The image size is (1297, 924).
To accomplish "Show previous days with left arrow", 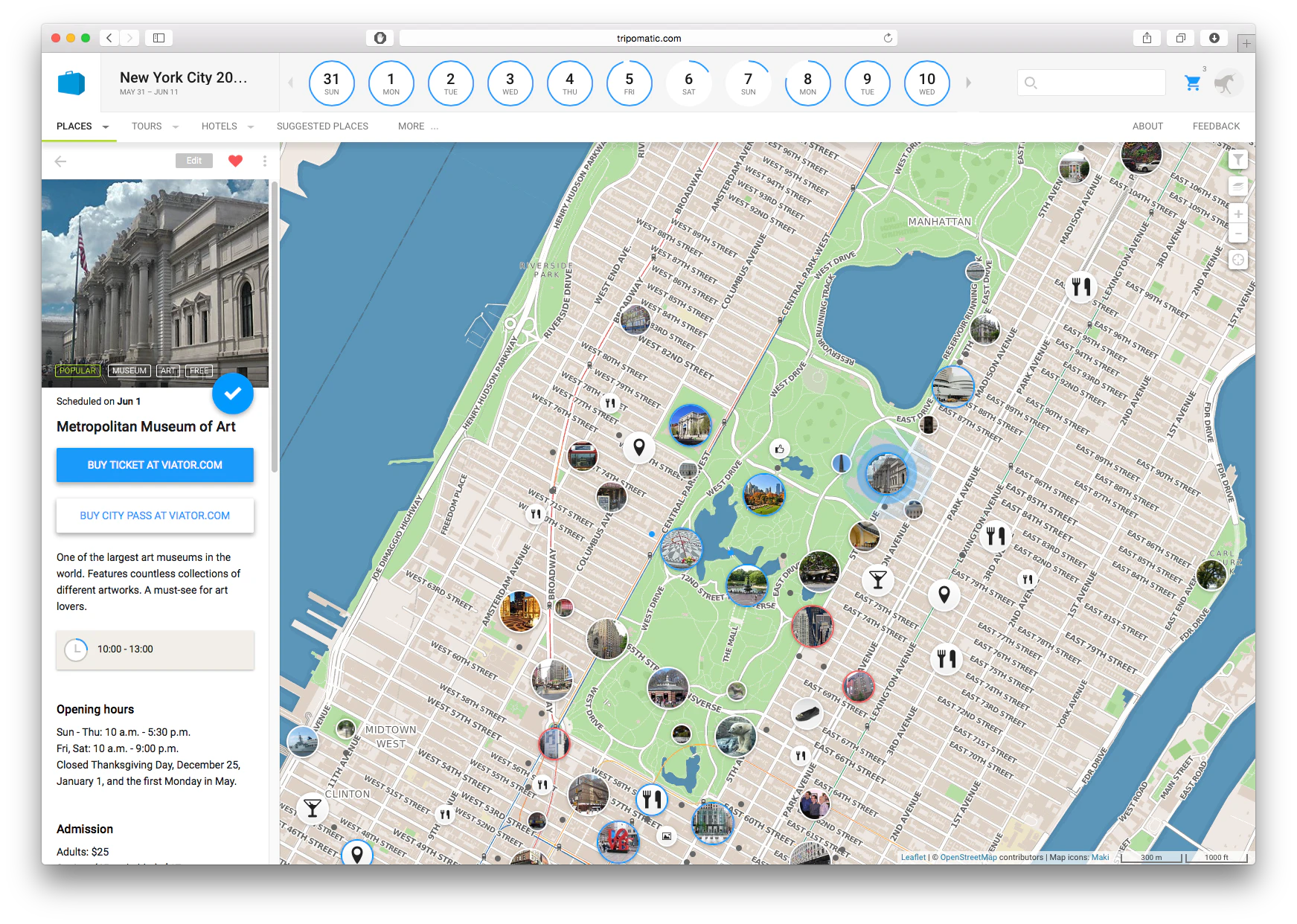I will [291, 83].
